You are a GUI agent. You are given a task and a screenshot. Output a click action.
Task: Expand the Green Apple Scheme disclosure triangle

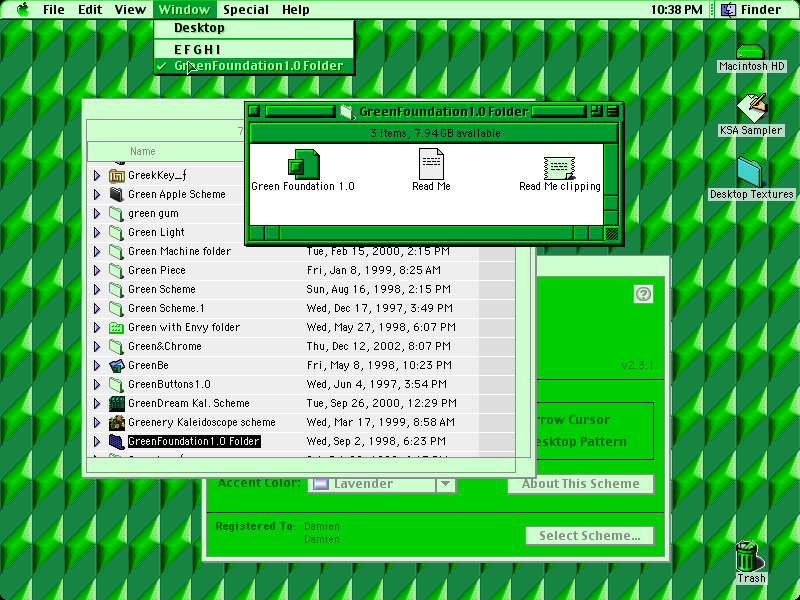pos(97,194)
